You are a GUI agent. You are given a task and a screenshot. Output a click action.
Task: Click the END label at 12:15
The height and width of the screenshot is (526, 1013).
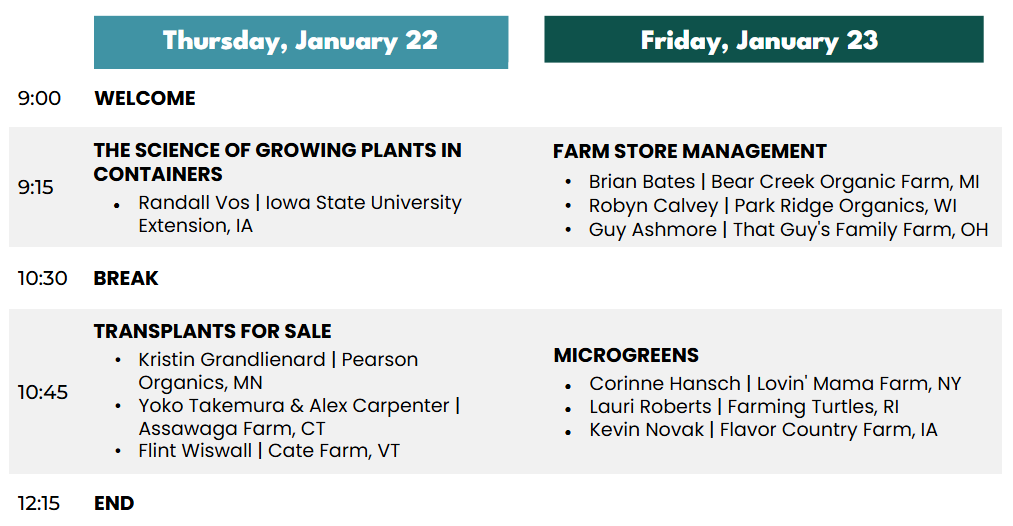coord(114,503)
